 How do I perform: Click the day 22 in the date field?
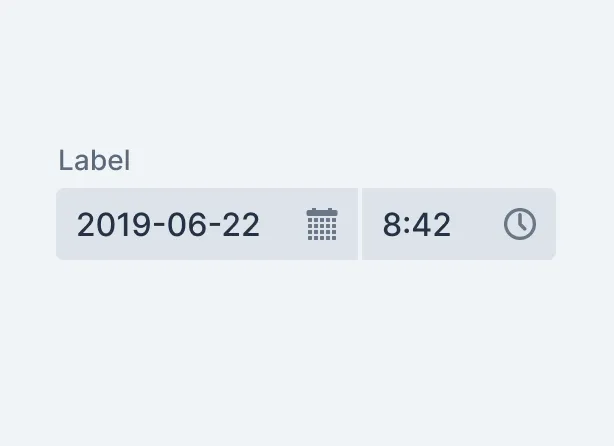point(239,224)
